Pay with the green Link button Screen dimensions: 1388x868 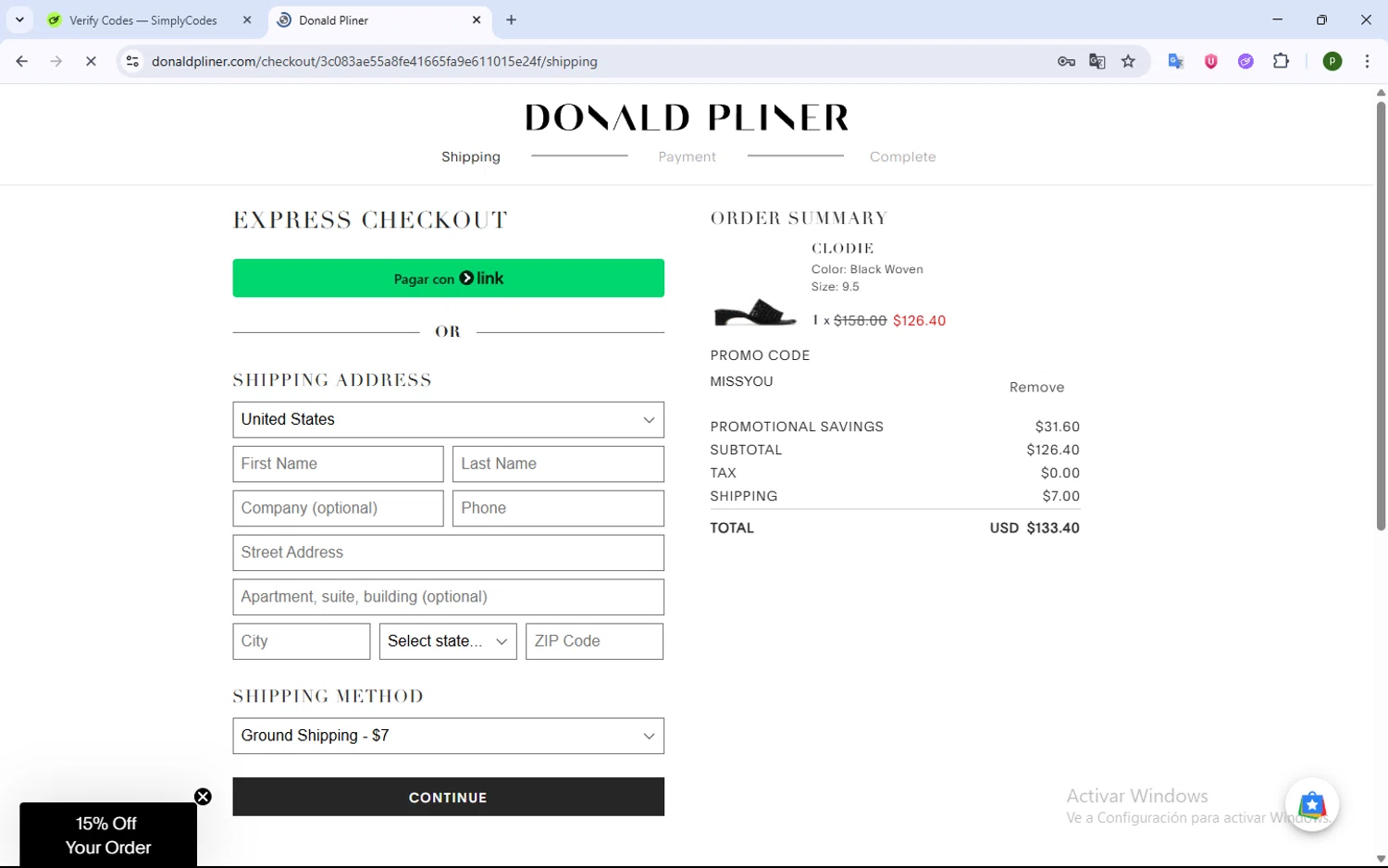click(x=448, y=278)
